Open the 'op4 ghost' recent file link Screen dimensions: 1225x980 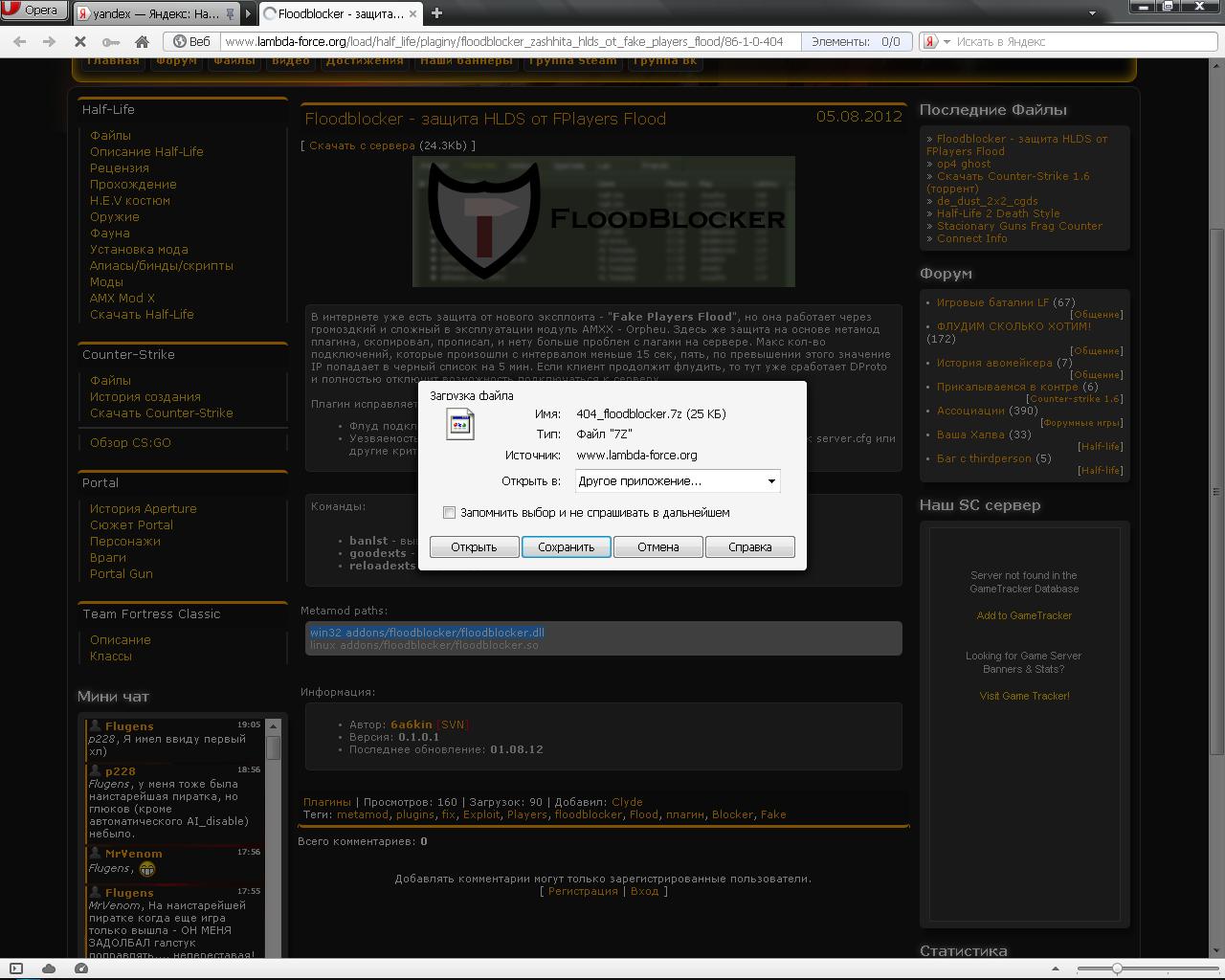pyautogui.click(x=964, y=164)
